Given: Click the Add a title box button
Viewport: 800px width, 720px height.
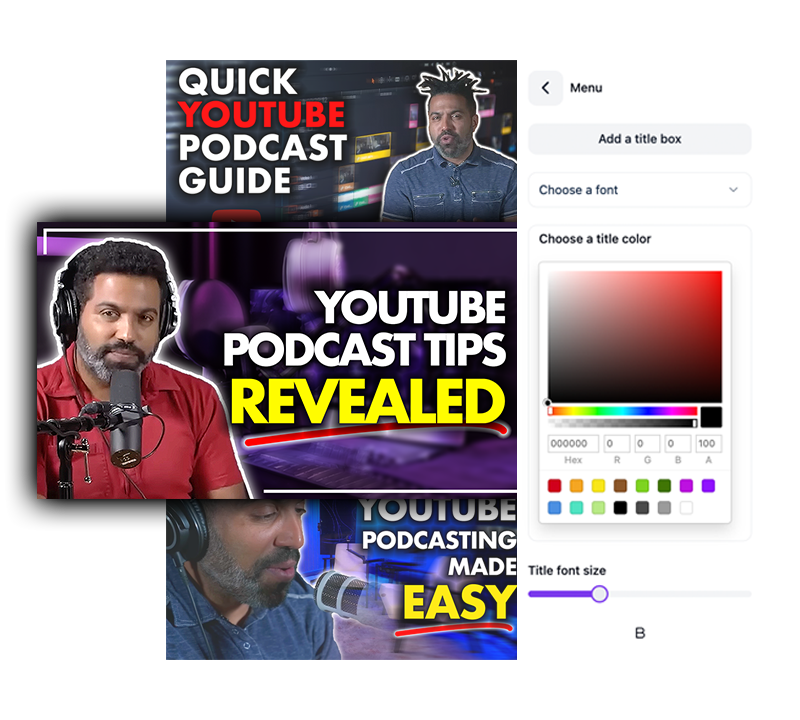Looking at the screenshot, I should tap(639, 139).
